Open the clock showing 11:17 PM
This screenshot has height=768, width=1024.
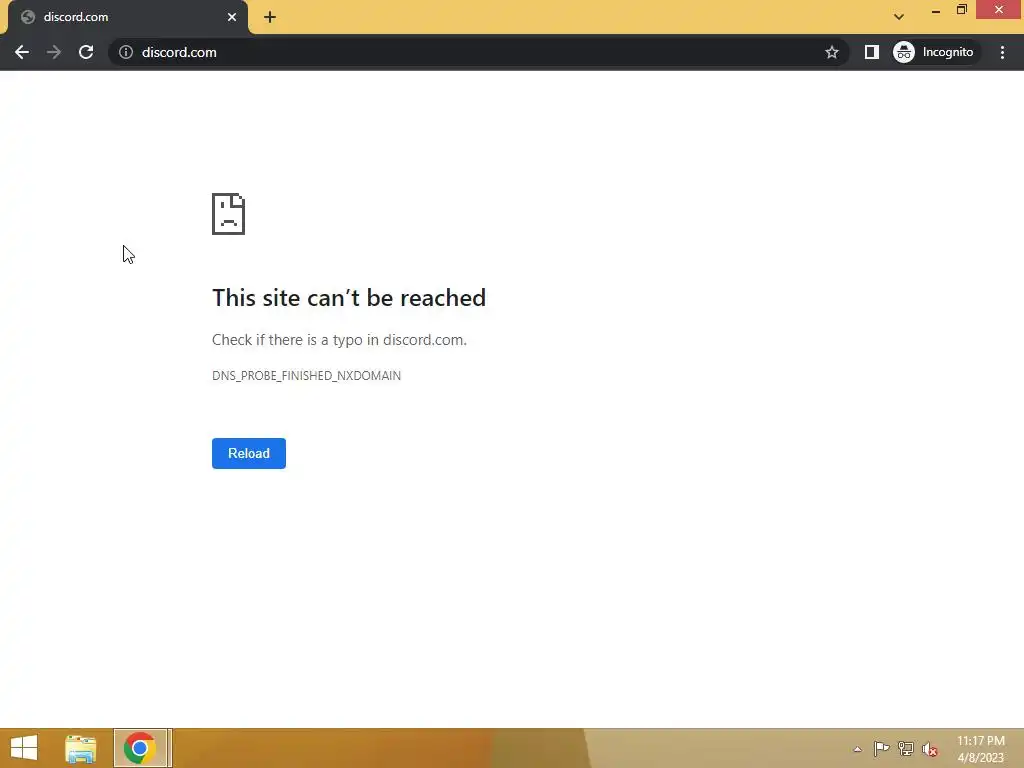coord(981,749)
